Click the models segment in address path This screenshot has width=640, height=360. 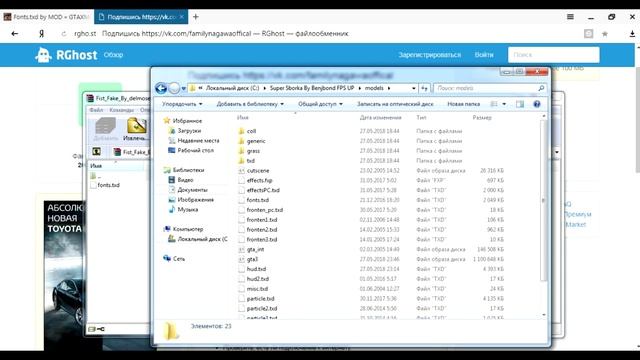click(x=374, y=88)
